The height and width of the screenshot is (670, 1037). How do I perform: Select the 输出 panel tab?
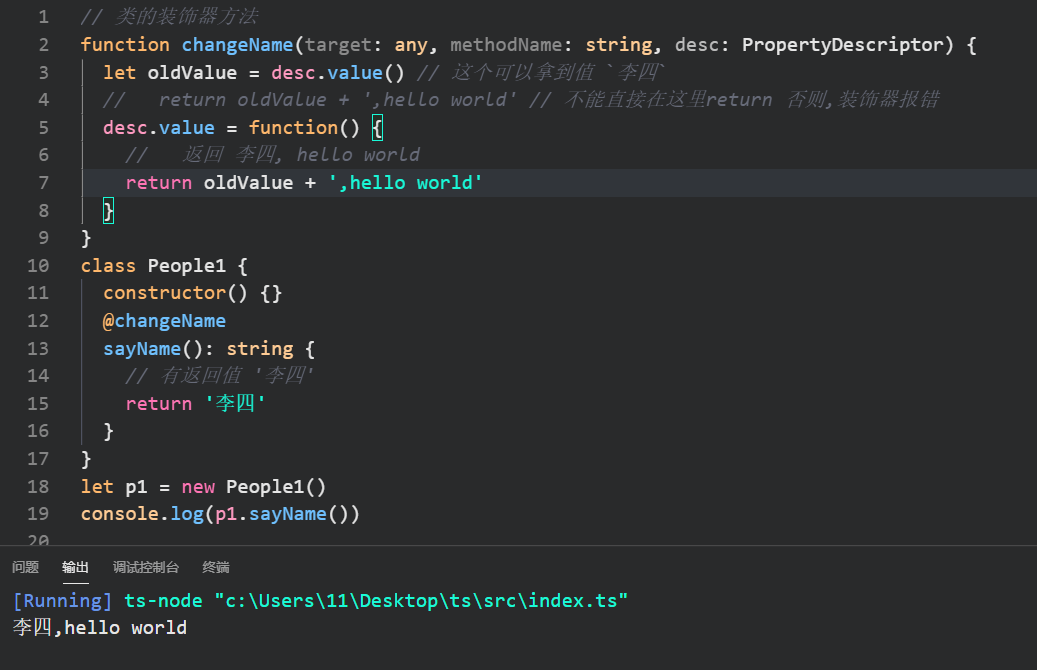(x=75, y=567)
